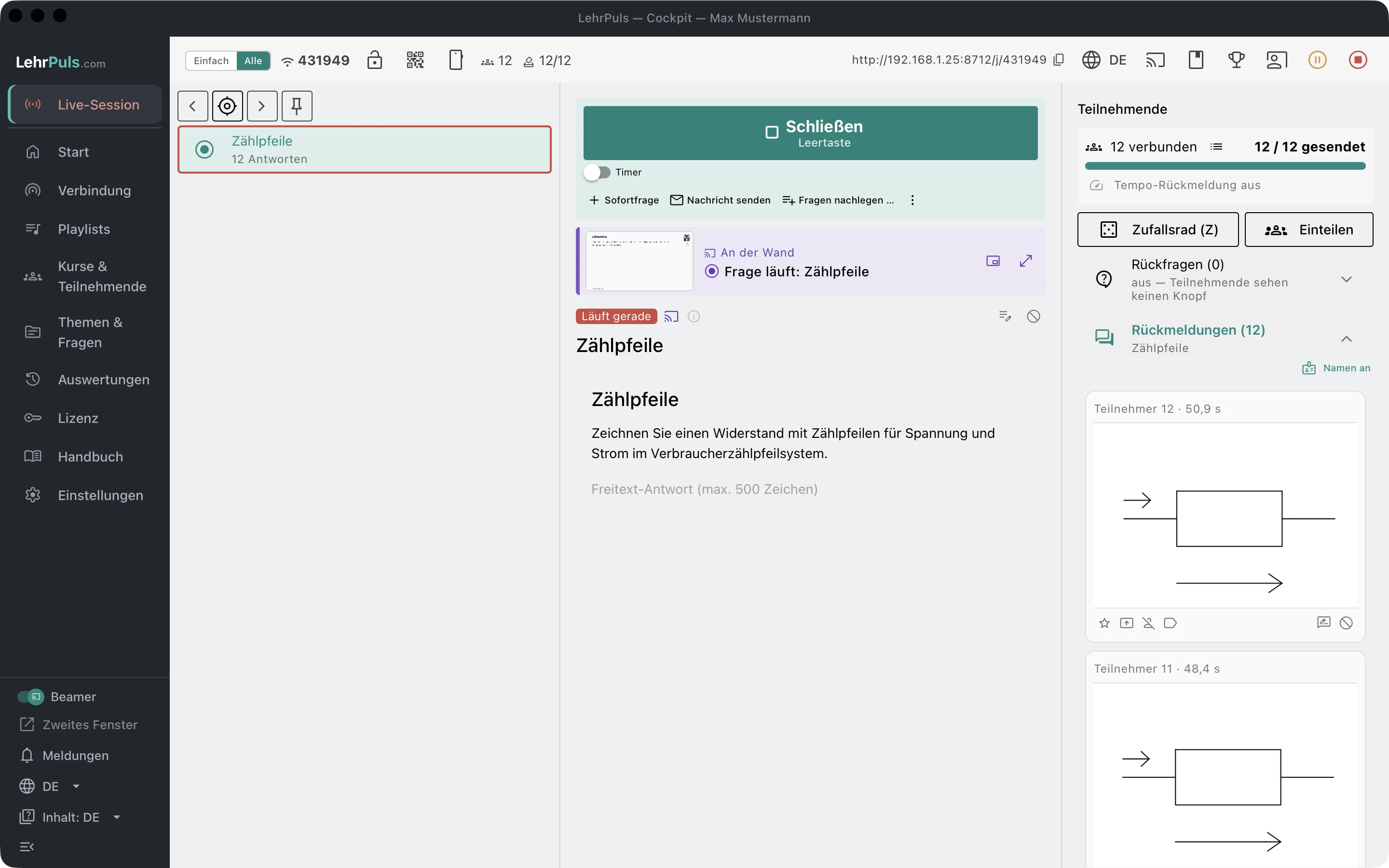Open the QR code display
Viewport: 1389px width, 868px height.
coord(415,60)
